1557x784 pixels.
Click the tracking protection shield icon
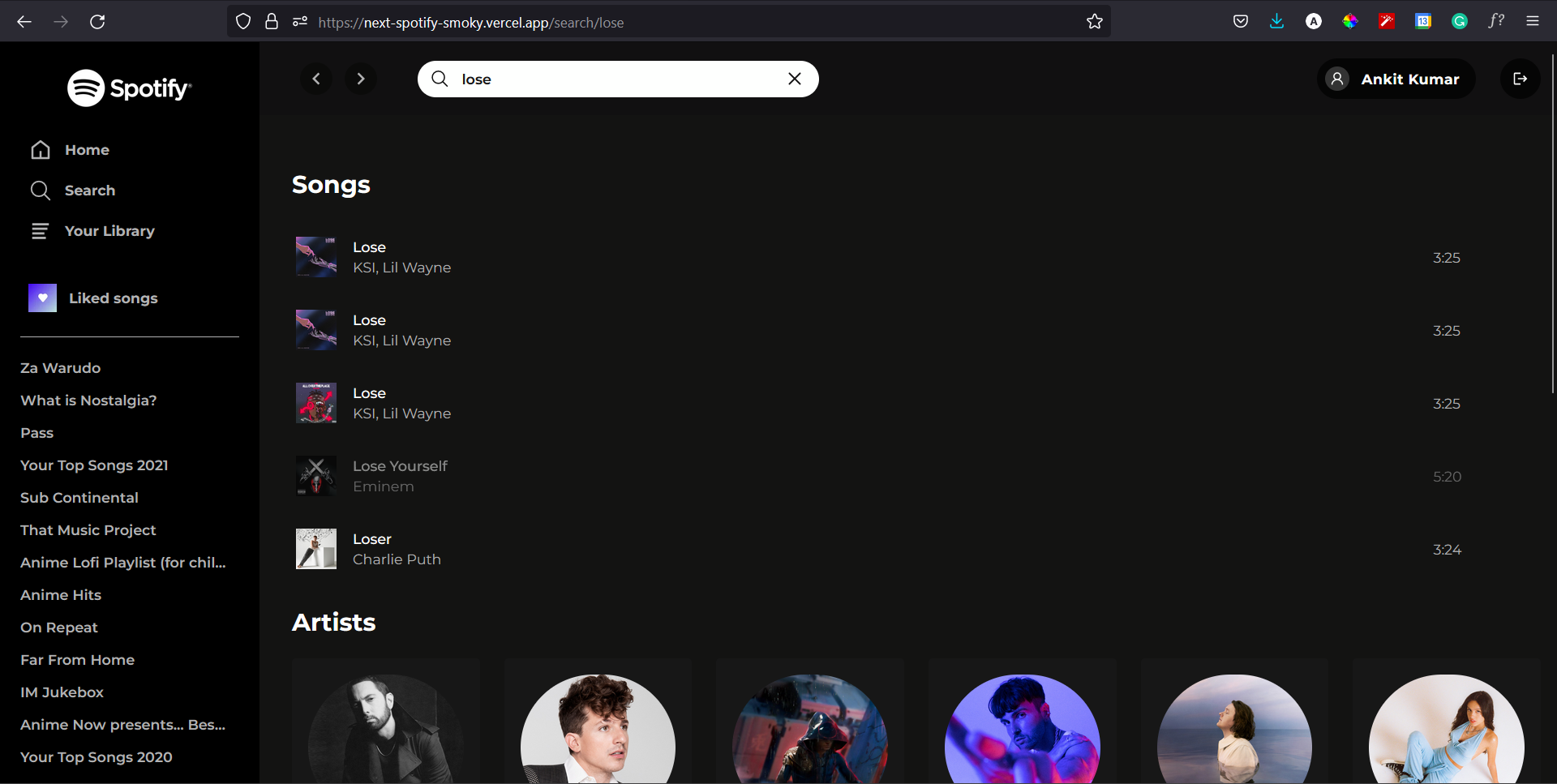(243, 22)
